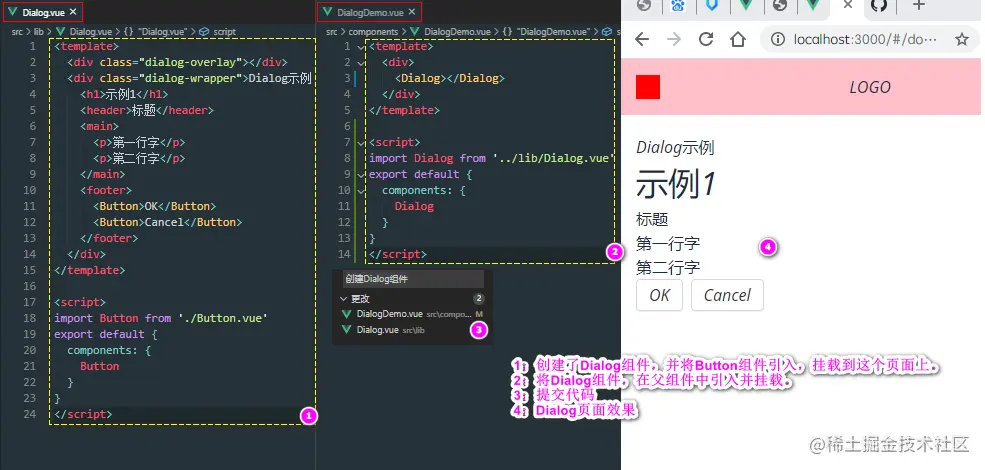This screenshot has width=985, height=470.
Task: Click the <Dialog></Dialog> code line
Action: coord(450,79)
